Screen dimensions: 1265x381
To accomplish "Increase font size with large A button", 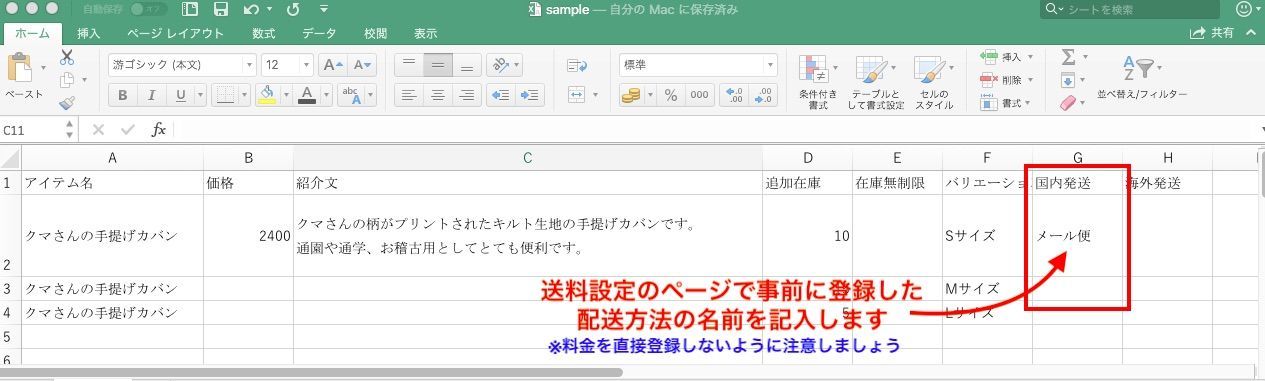I will click(333, 65).
